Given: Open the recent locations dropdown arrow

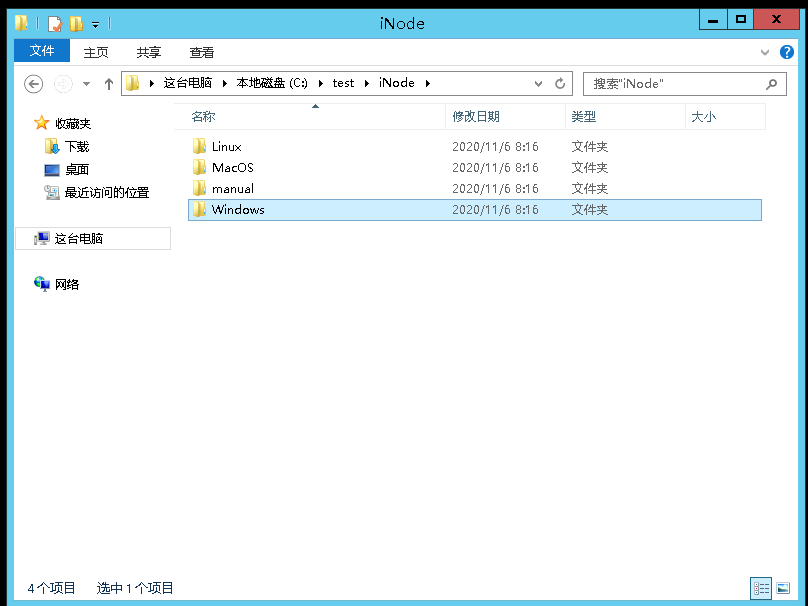Looking at the screenshot, I should point(87,84).
